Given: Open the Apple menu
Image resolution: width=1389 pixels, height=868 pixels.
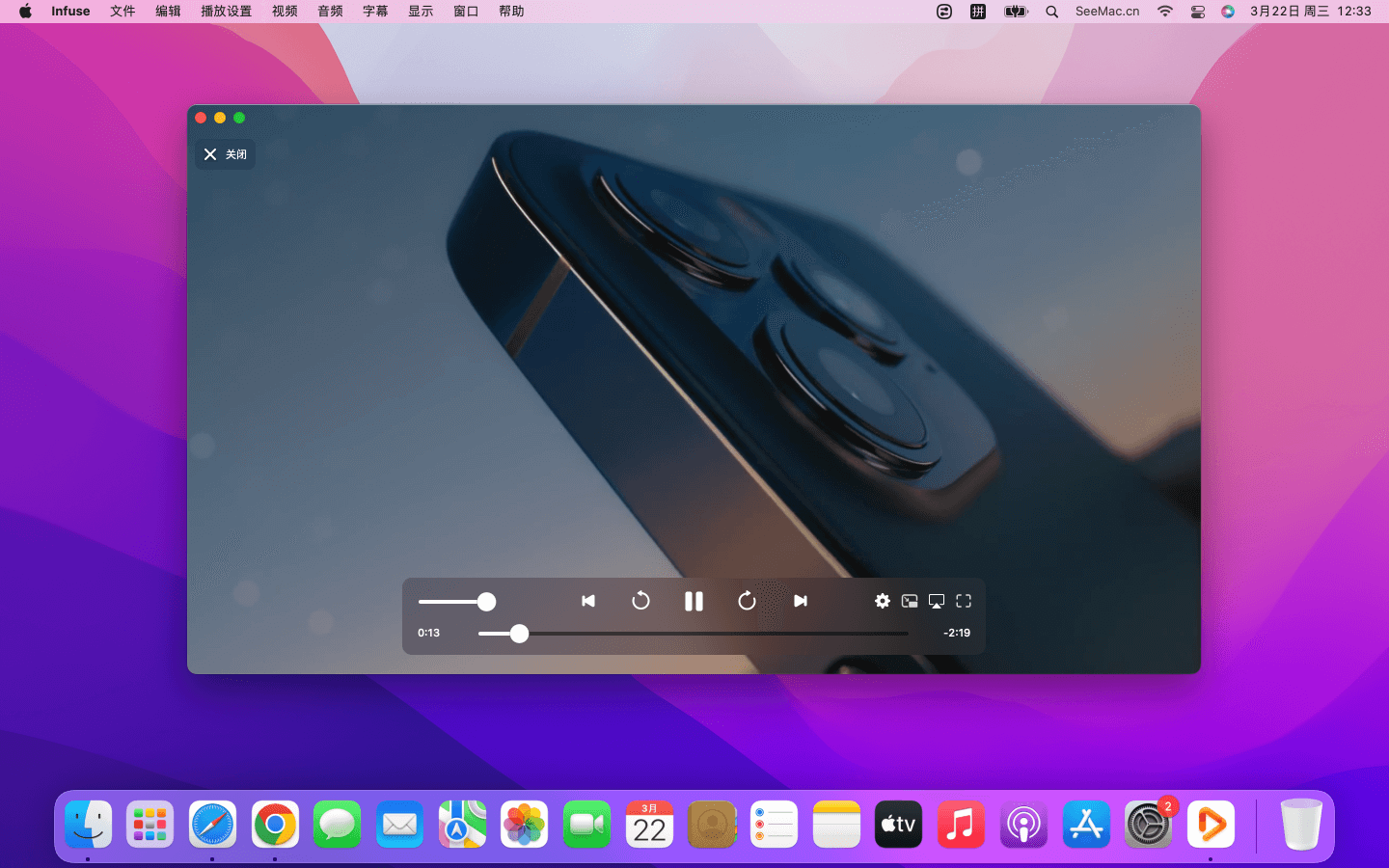Looking at the screenshot, I should tap(25, 12).
